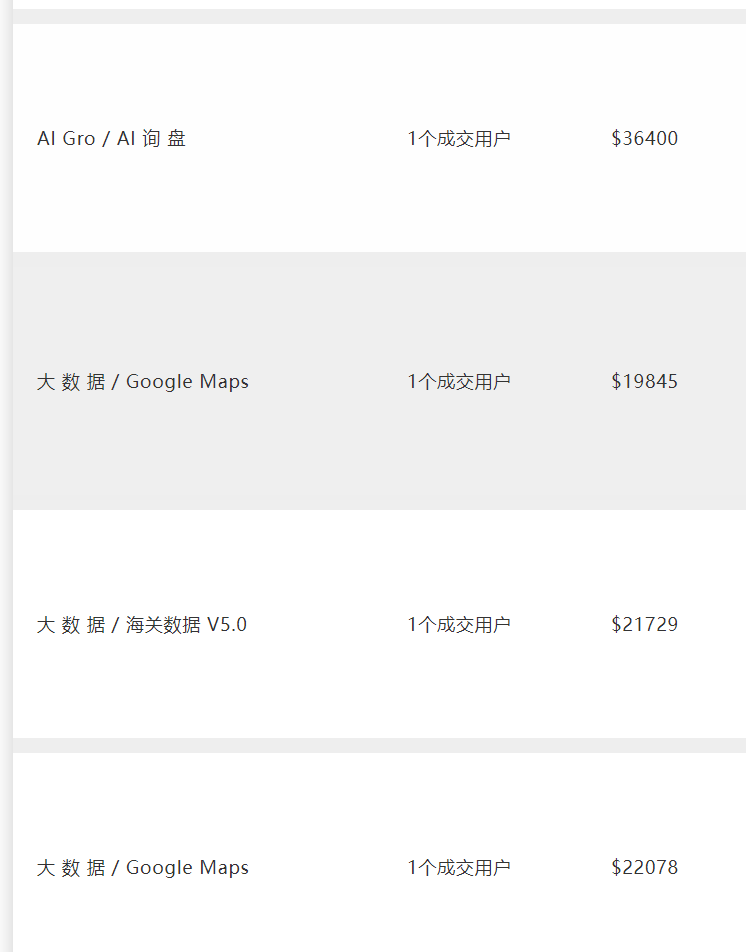Click the "海关数据 V5.0" text
This screenshot has width=746, height=952.
click(186, 625)
